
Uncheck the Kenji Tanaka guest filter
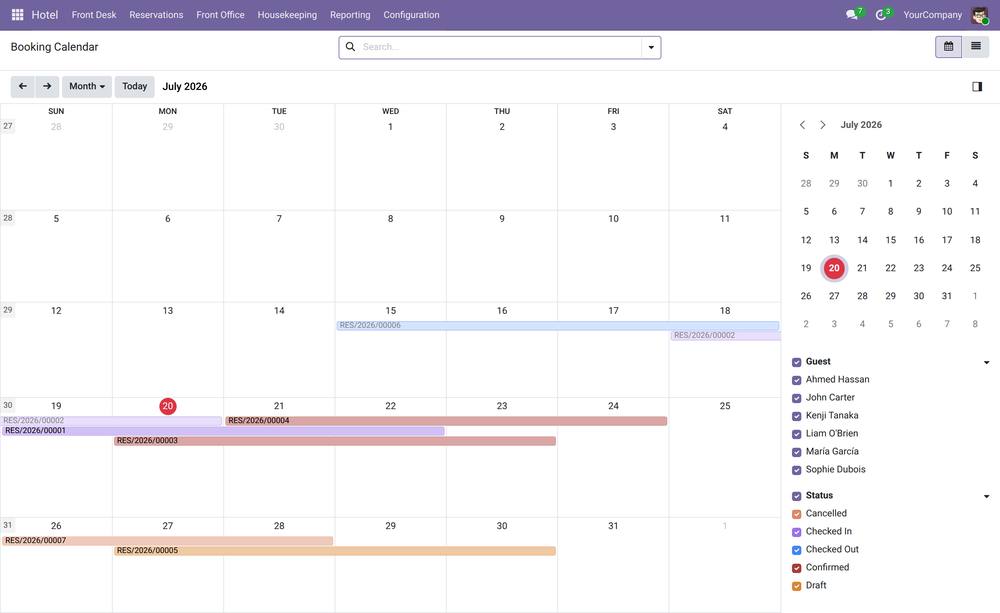pos(797,416)
